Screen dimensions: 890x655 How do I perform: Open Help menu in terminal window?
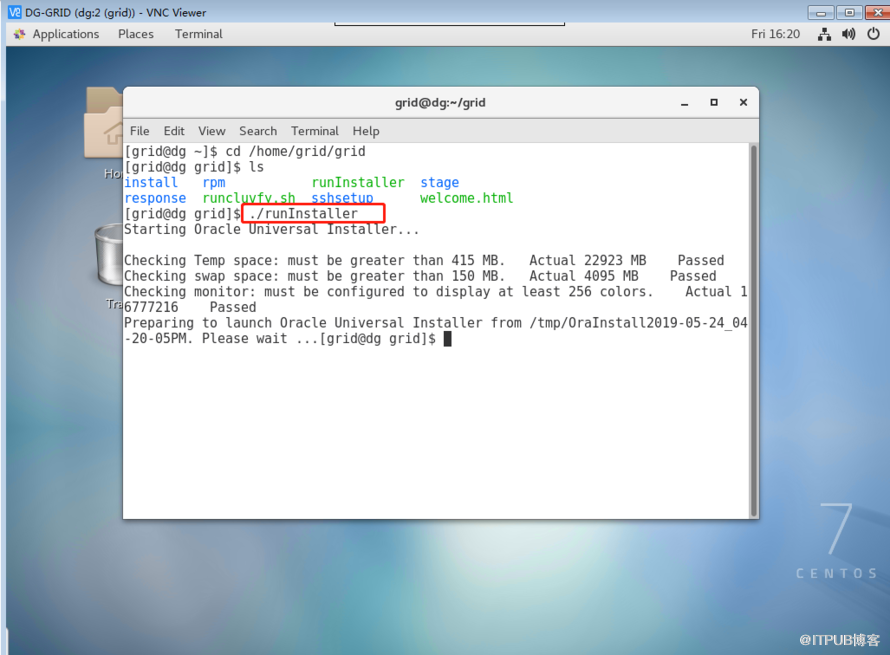366,131
